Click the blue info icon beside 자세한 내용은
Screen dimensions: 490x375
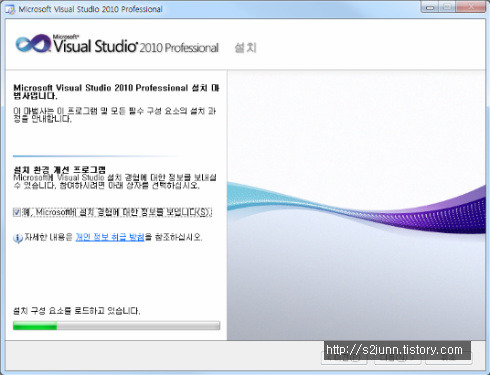click(18, 238)
